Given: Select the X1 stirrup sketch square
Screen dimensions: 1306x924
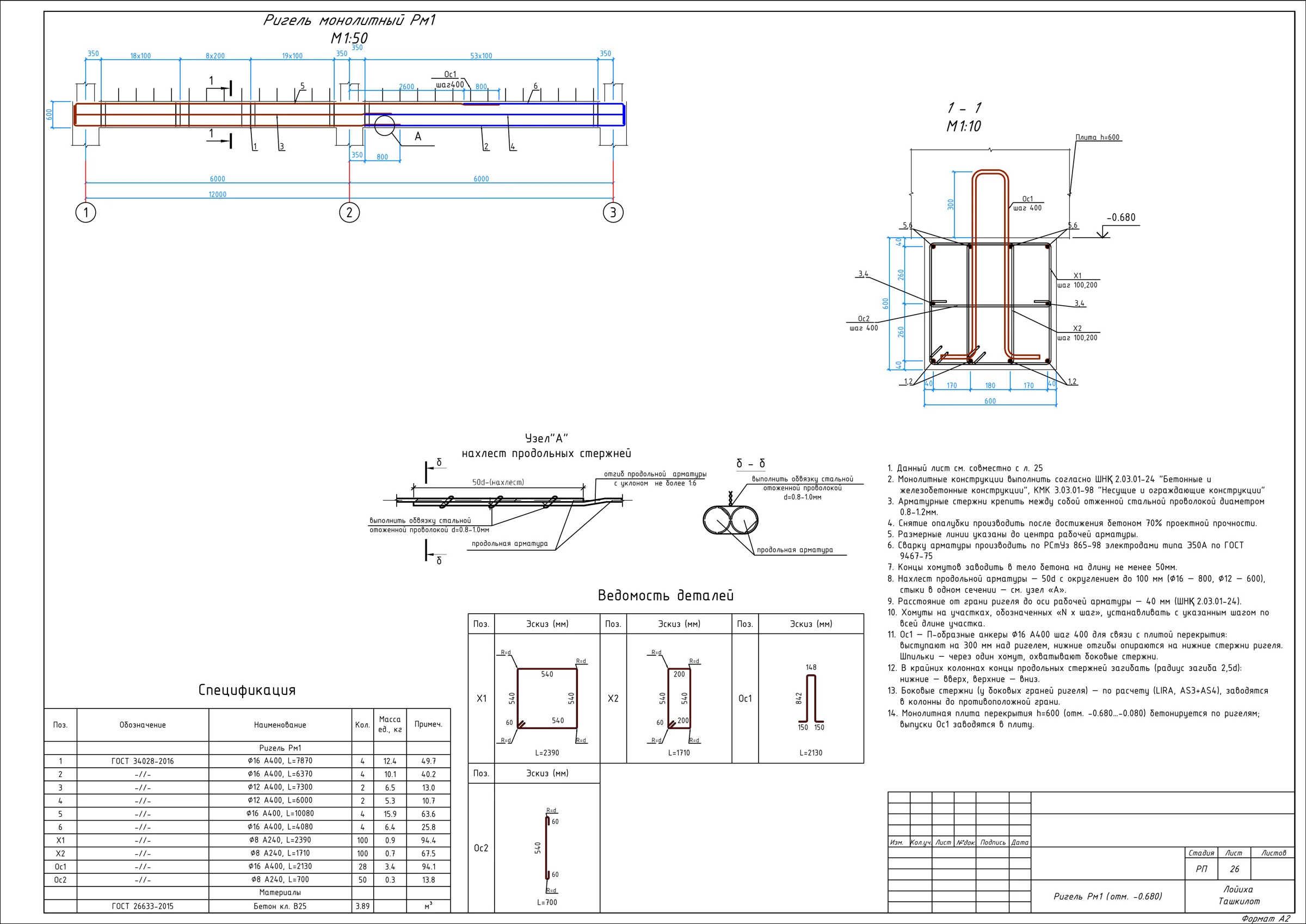Looking at the screenshot, I should [x=547, y=698].
